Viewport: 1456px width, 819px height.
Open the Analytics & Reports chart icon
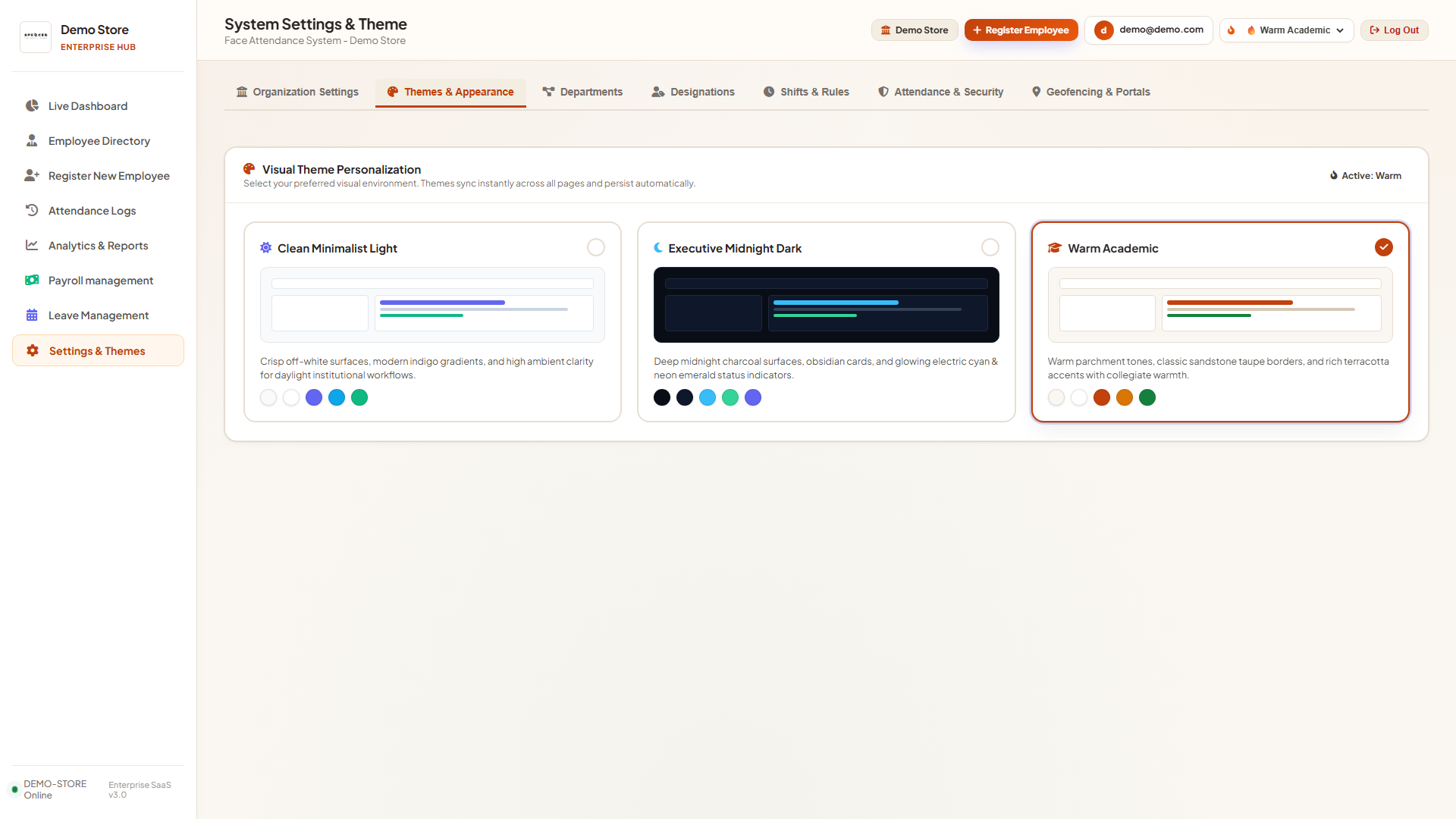tap(32, 245)
